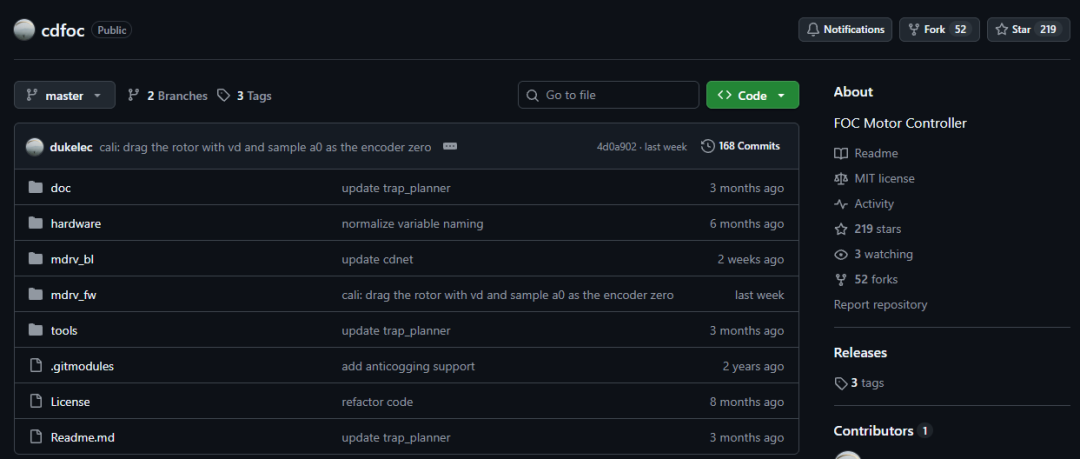Click the file icon beside .gitmodules

coord(36,366)
